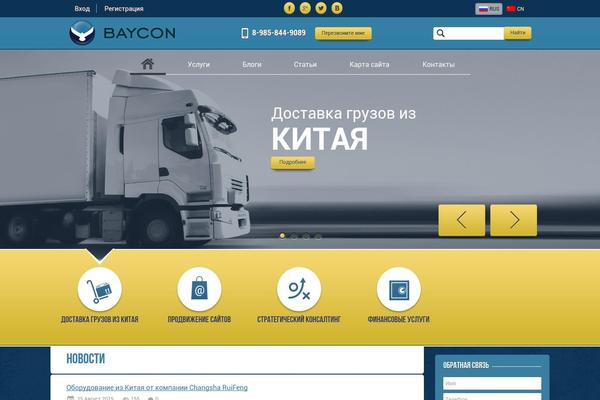This screenshot has height=400, width=600.
Task: Open the Google Plus social icon
Action: tap(305, 8)
